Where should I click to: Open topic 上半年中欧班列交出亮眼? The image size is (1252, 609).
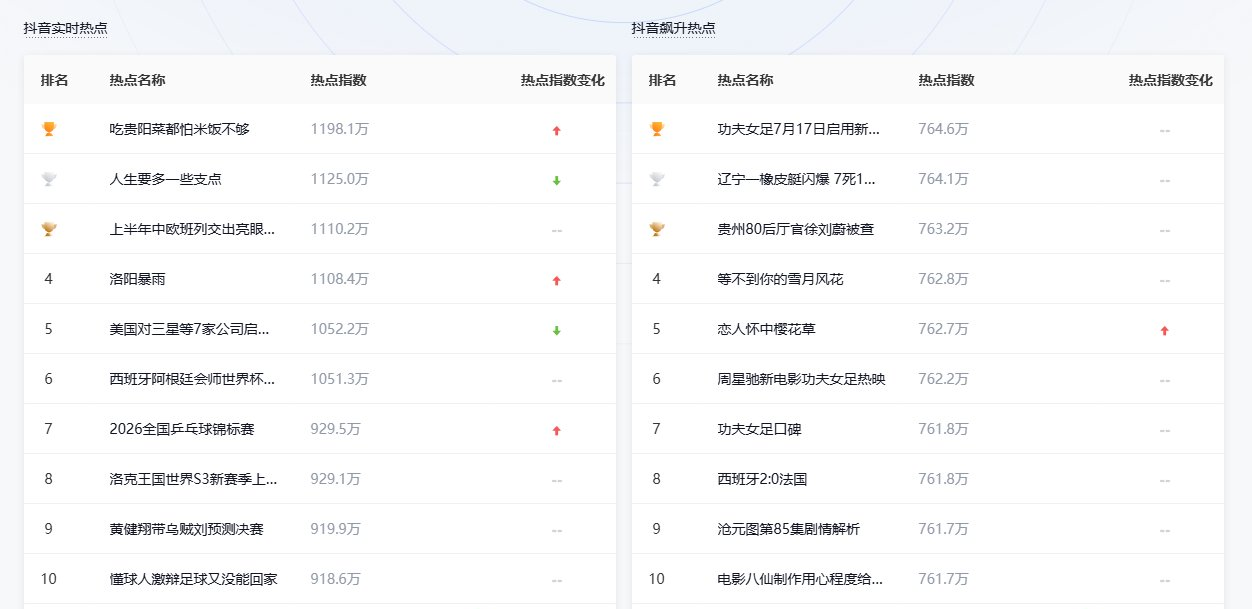(x=192, y=229)
